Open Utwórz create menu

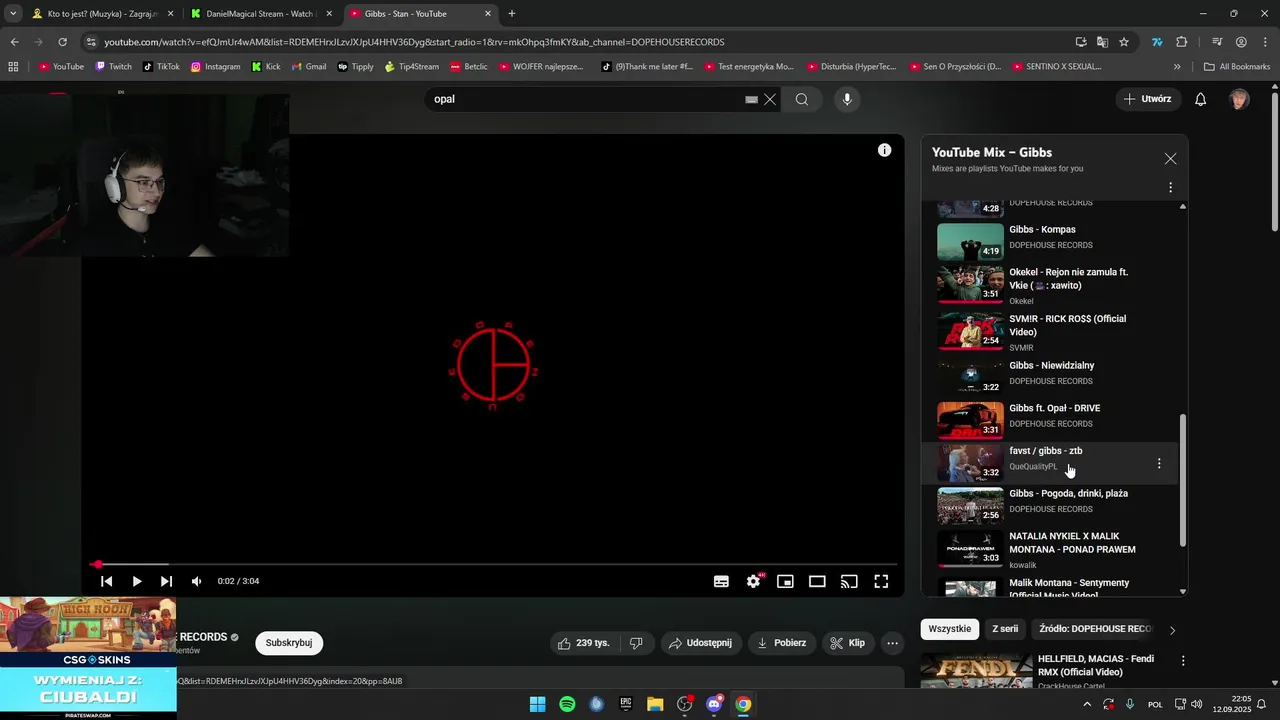(x=1147, y=99)
